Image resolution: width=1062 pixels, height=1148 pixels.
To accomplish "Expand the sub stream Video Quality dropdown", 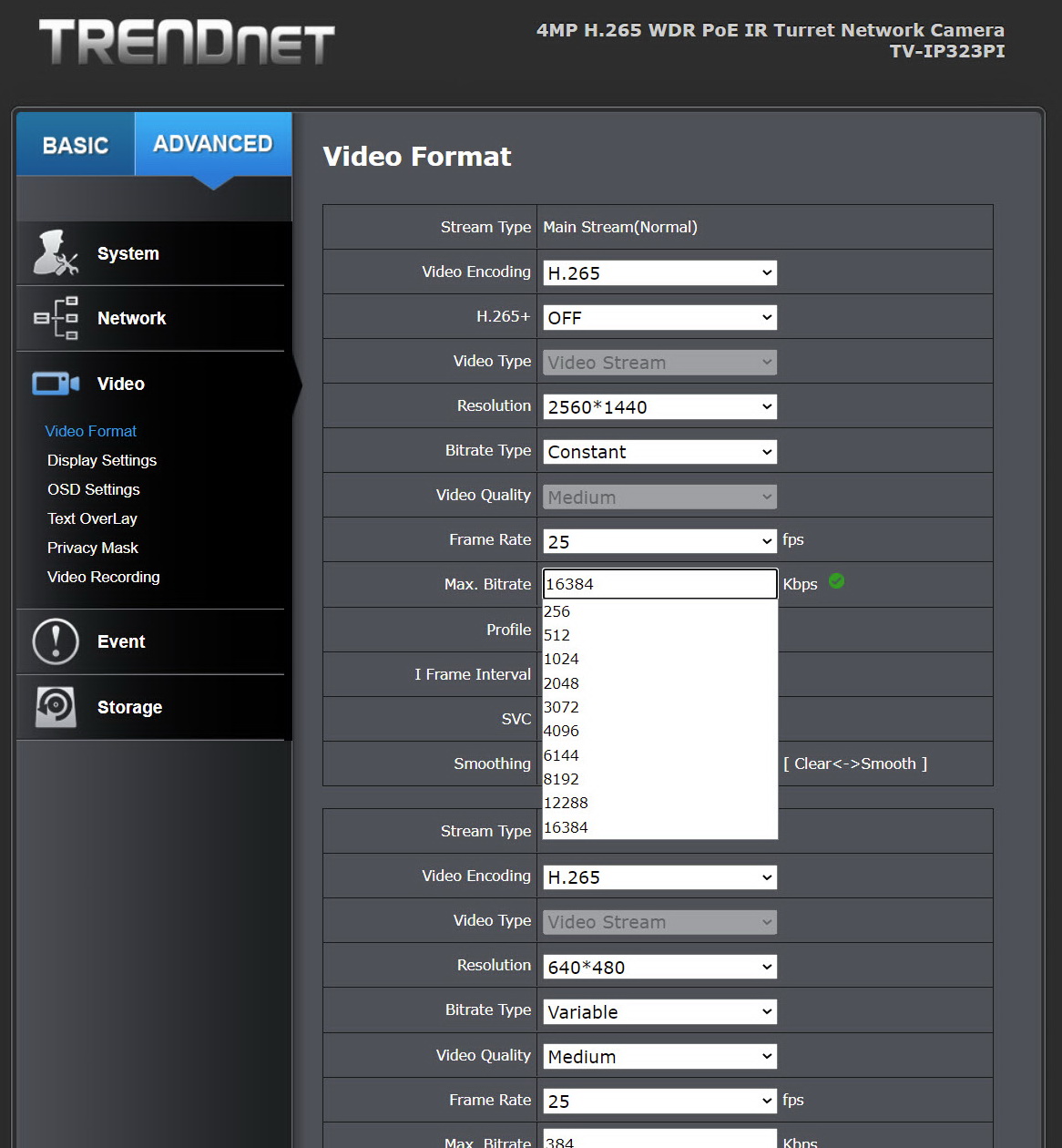I will click(x=660, y=1056).
